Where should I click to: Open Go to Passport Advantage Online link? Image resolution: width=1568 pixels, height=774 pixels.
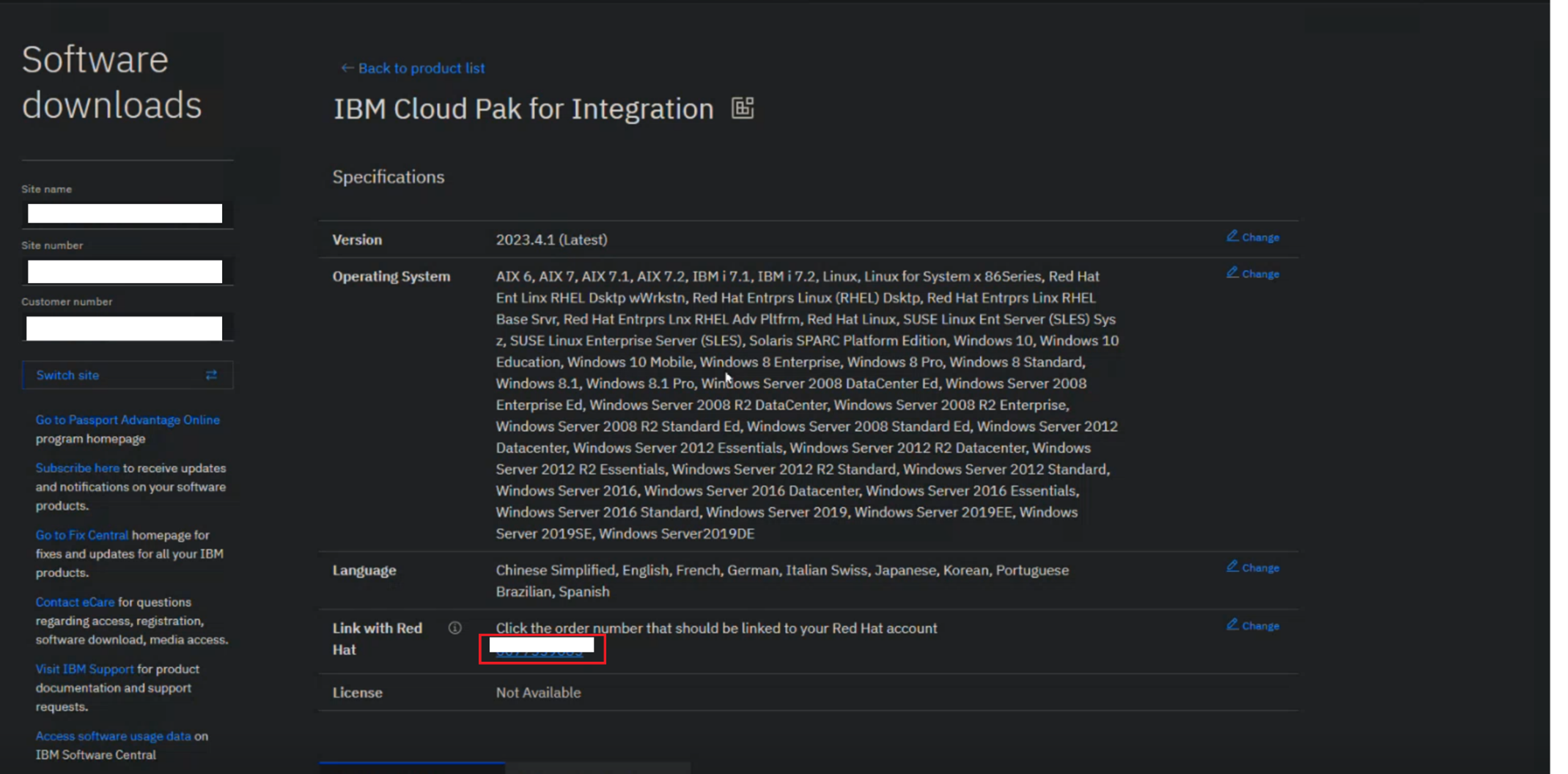coord(128,420)
